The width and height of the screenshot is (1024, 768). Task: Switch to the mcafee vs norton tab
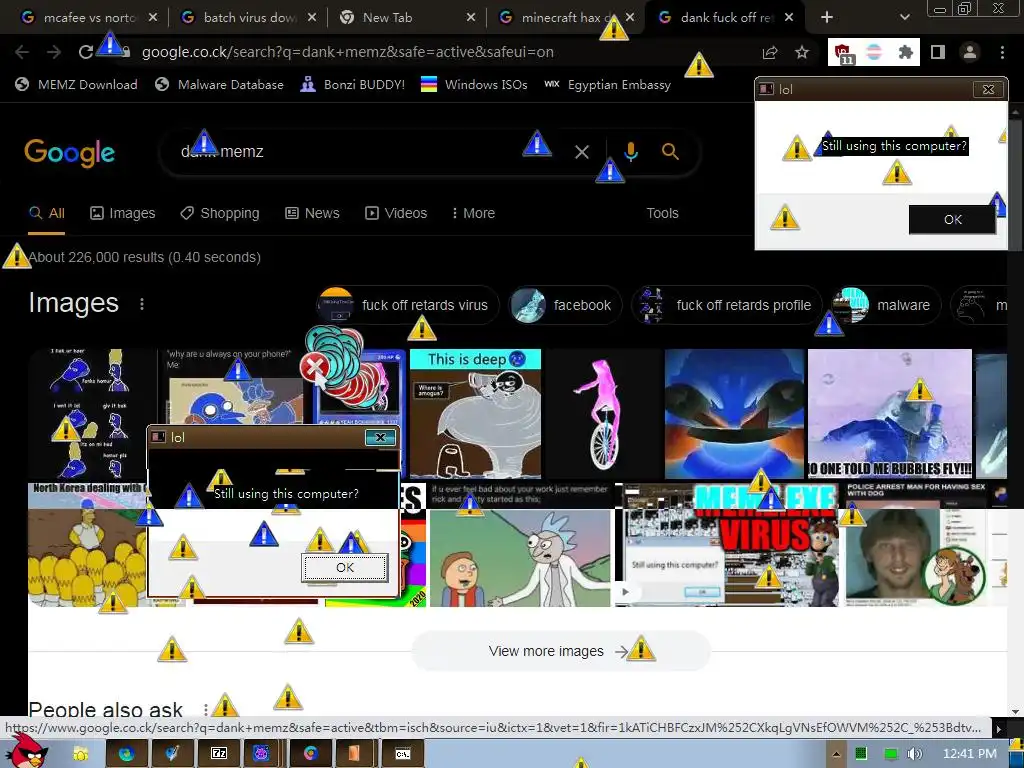click(x=89, y=18)
